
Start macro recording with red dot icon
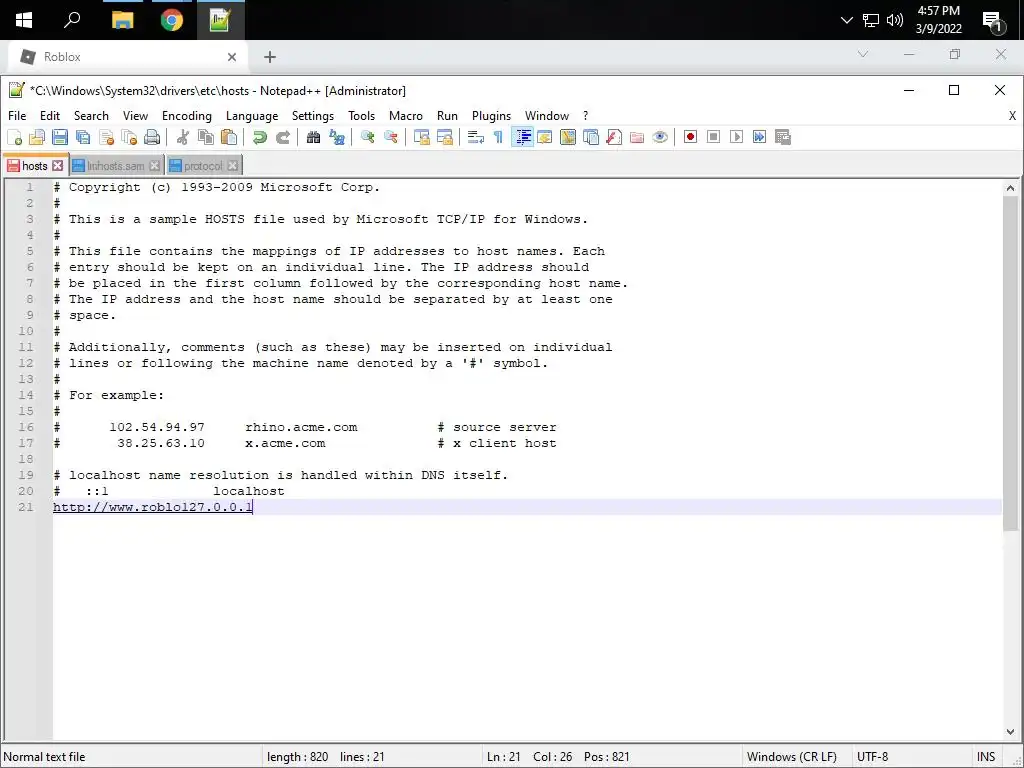pos(690,137)
